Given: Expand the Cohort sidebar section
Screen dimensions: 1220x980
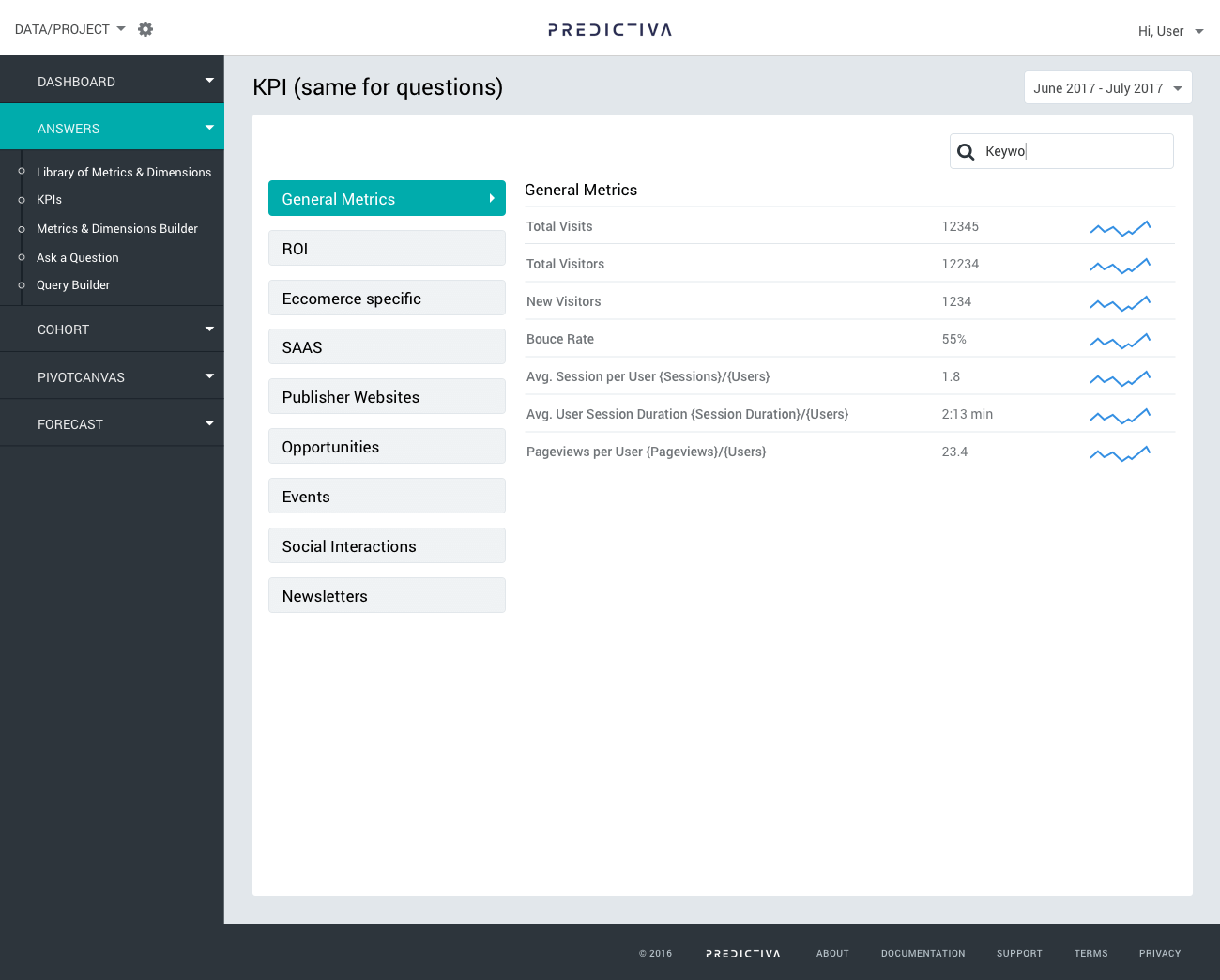Looking at the screenshot, I should [x=112, y=329].
